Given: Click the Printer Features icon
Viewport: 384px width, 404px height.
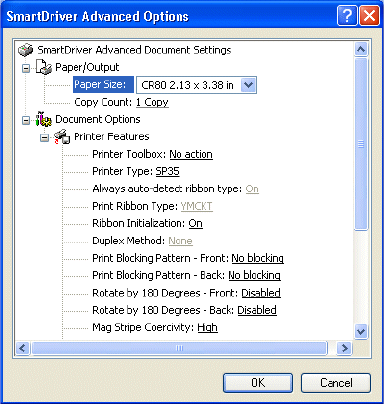Looking at the screenshot, I should click(62, 137).
